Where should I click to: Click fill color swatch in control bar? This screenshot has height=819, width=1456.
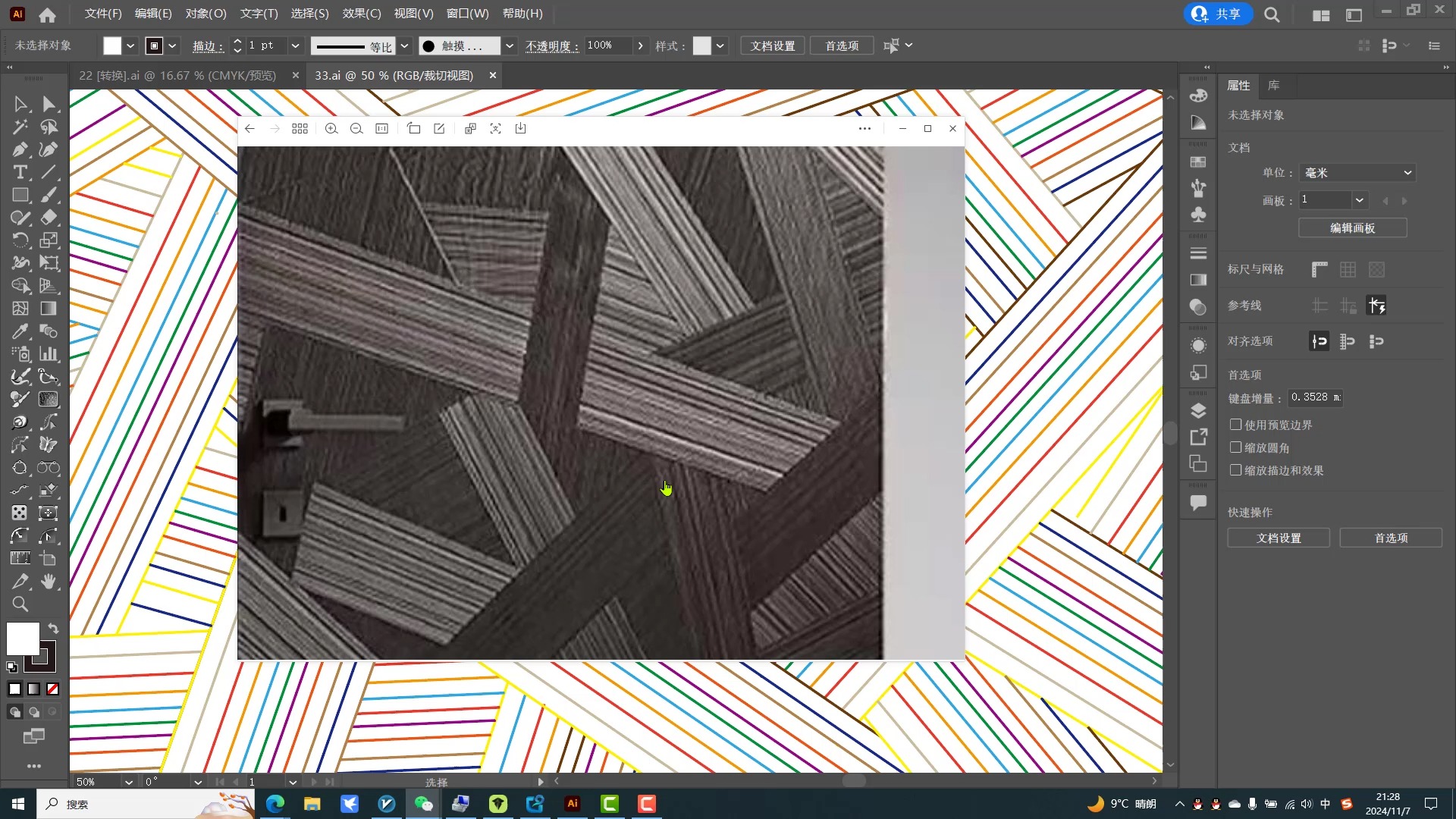112,45
